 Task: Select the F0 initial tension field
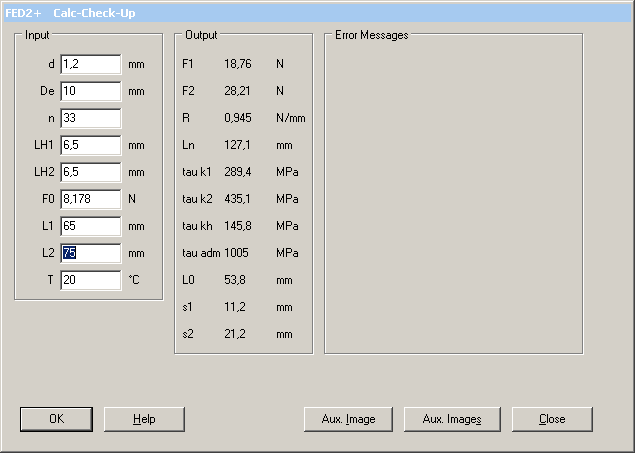click(90, 199)
